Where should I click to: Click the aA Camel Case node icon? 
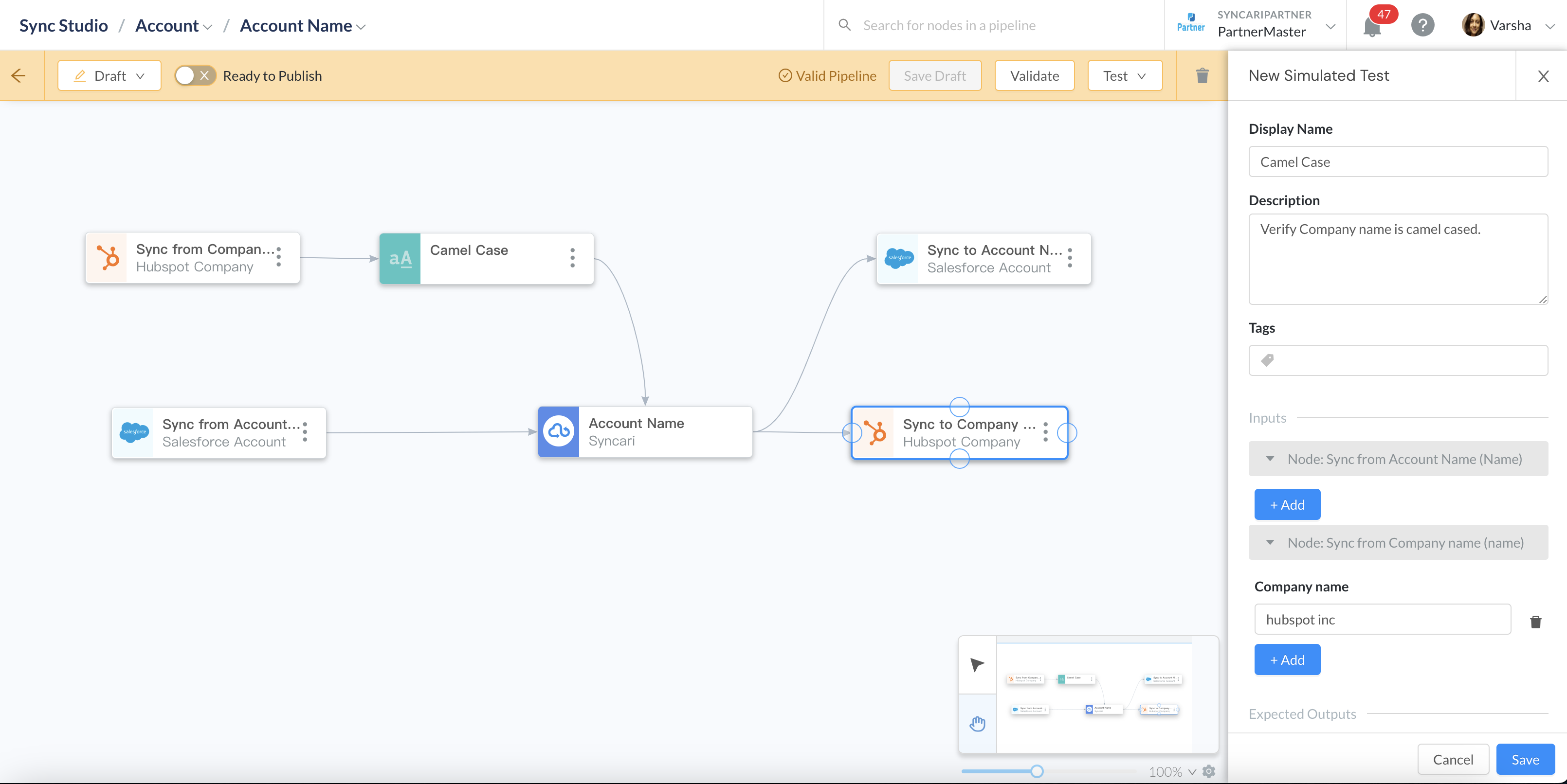click(x=400, y=259)
